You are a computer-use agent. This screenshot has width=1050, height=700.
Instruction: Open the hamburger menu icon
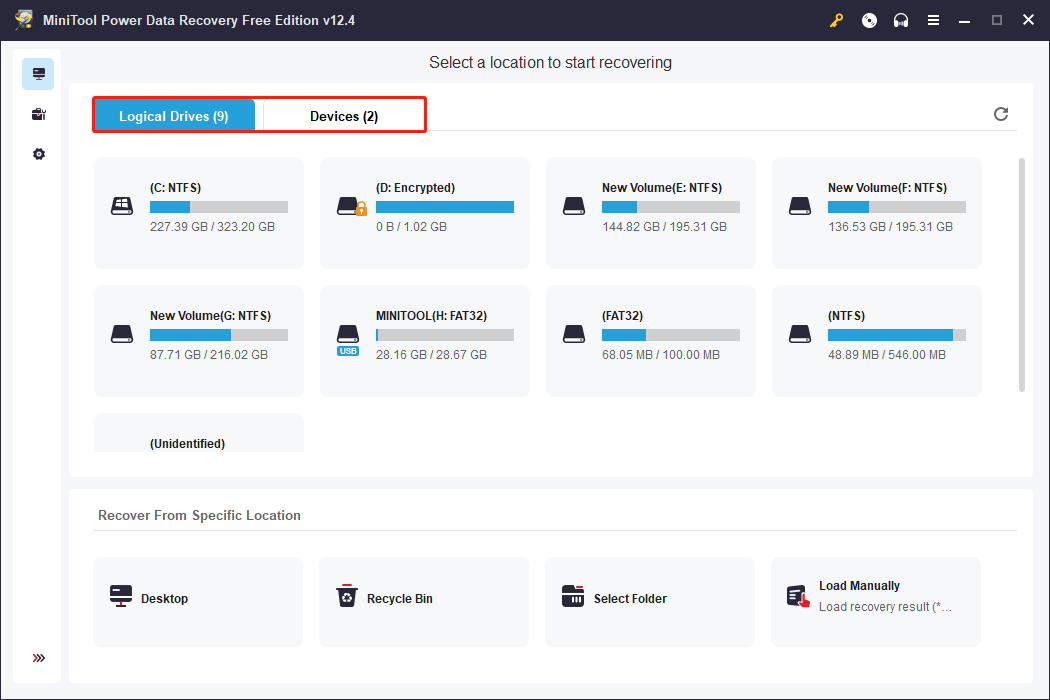(933, 20)
